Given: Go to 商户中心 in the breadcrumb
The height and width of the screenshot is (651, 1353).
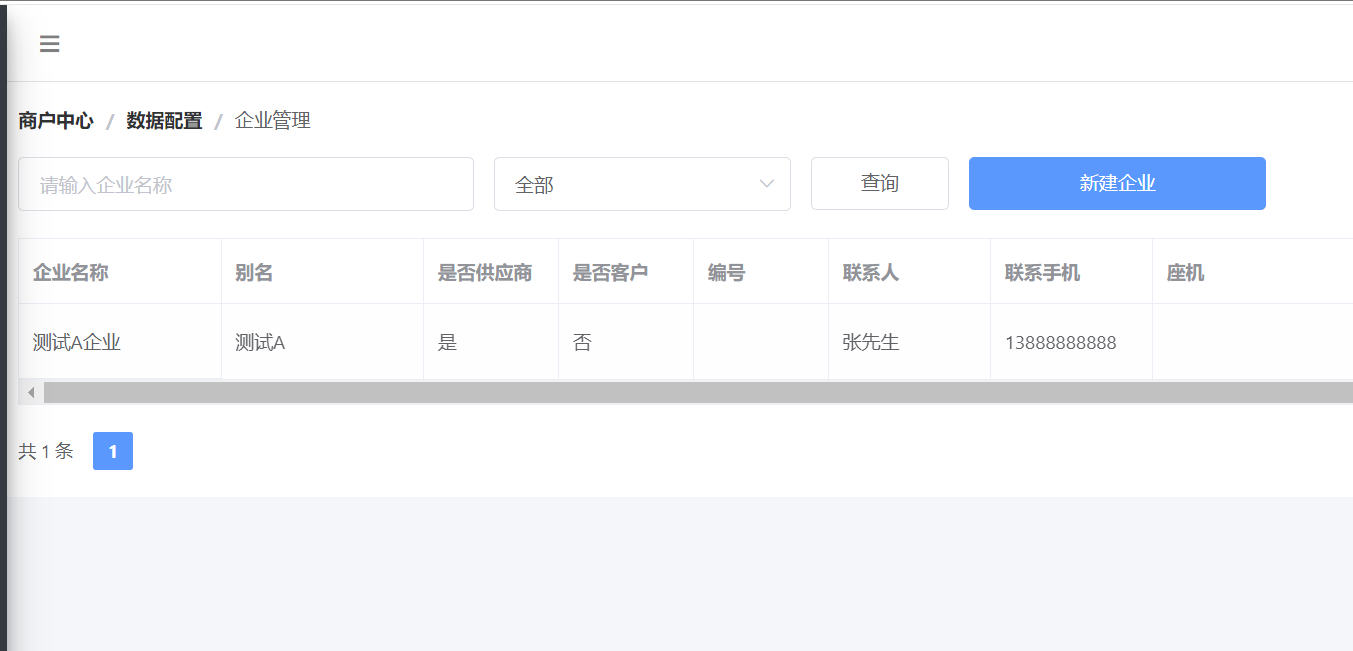Looking at the screenshot, I should click(56, 121).
